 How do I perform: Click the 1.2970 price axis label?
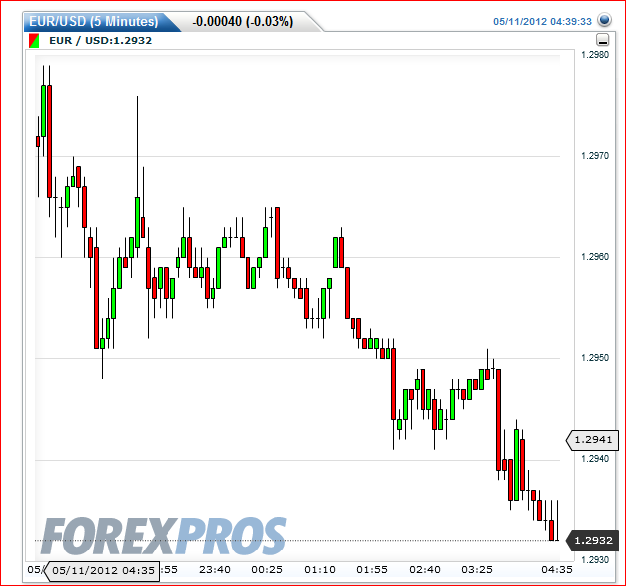click(595, 156)
